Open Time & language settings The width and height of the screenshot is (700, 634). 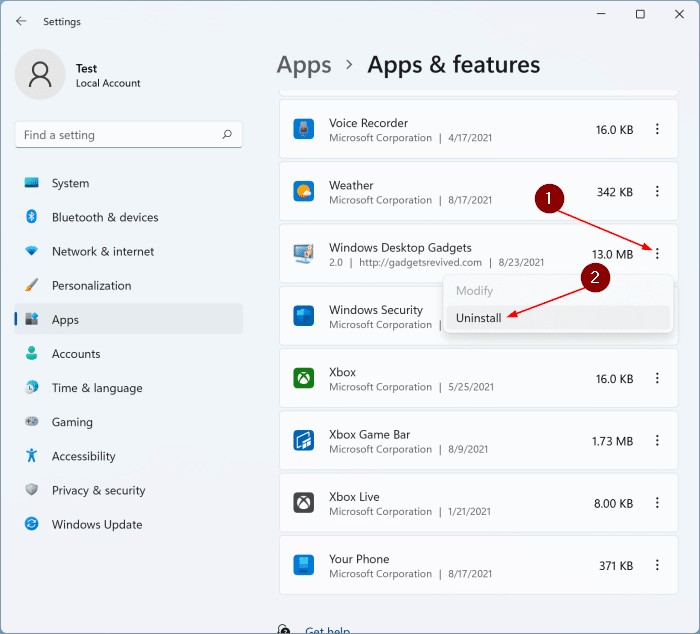pos(129,388)
